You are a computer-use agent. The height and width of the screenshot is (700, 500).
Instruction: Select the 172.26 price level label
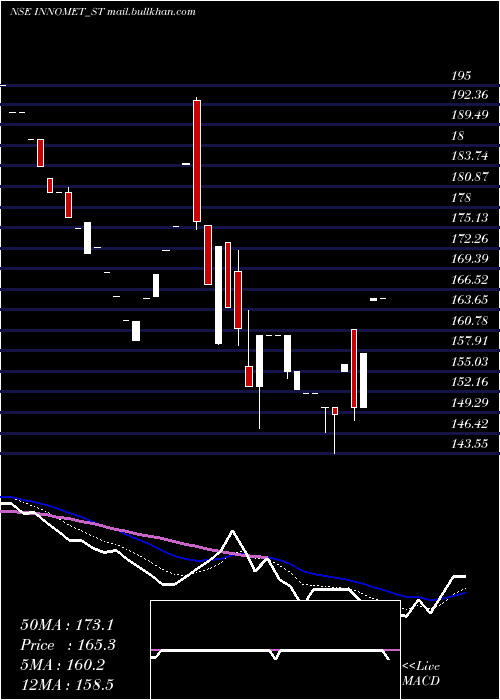point(470,239)
